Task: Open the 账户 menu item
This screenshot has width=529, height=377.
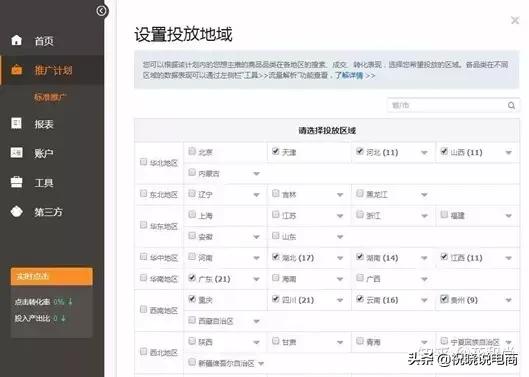Action: [44, 154]
